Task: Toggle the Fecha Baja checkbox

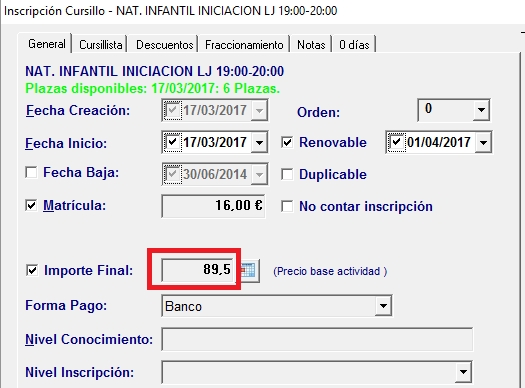Action: 31,173
